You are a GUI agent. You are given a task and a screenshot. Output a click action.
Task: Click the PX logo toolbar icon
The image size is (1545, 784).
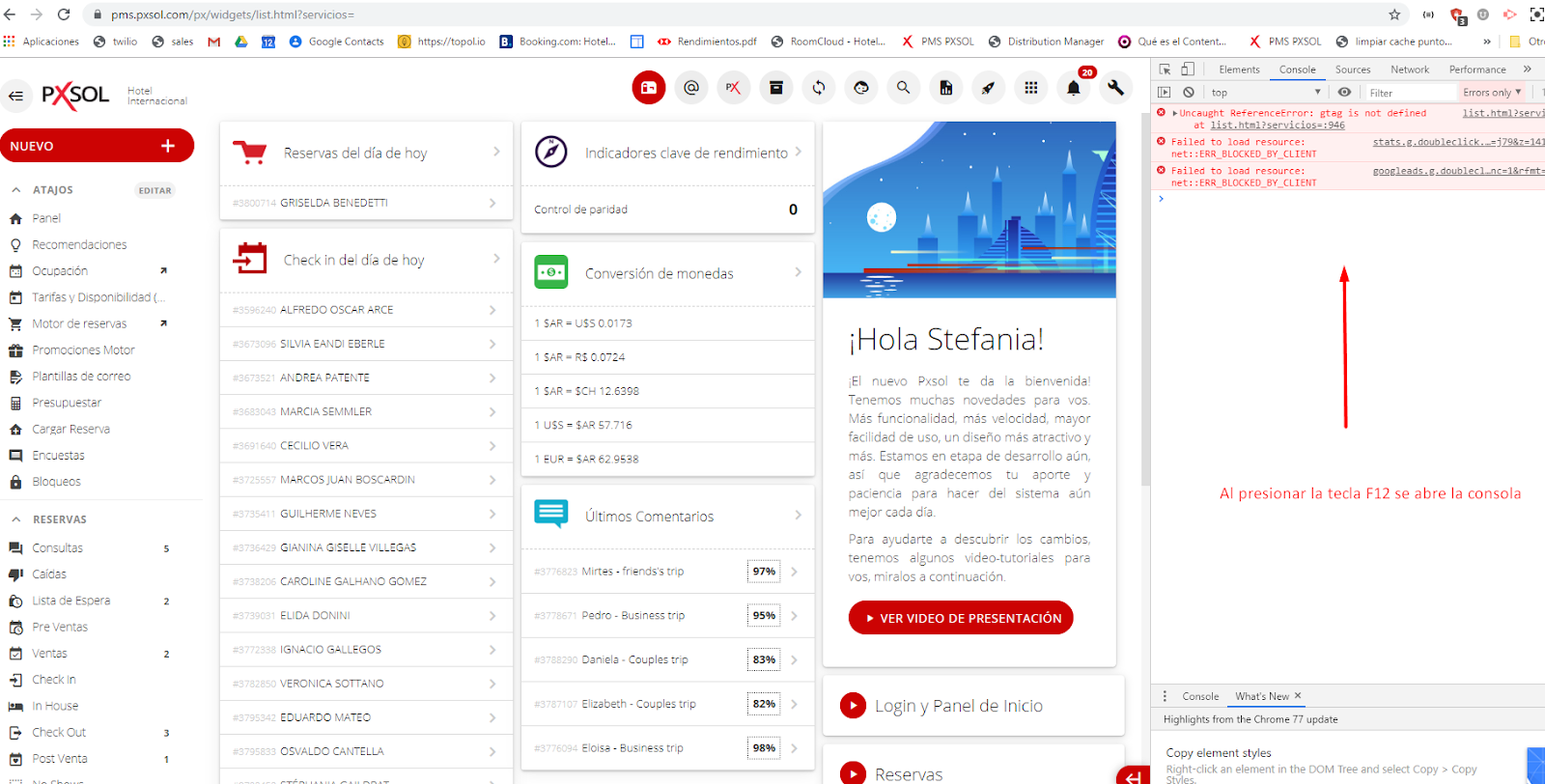pyautogui.click(x=733, y=88)
